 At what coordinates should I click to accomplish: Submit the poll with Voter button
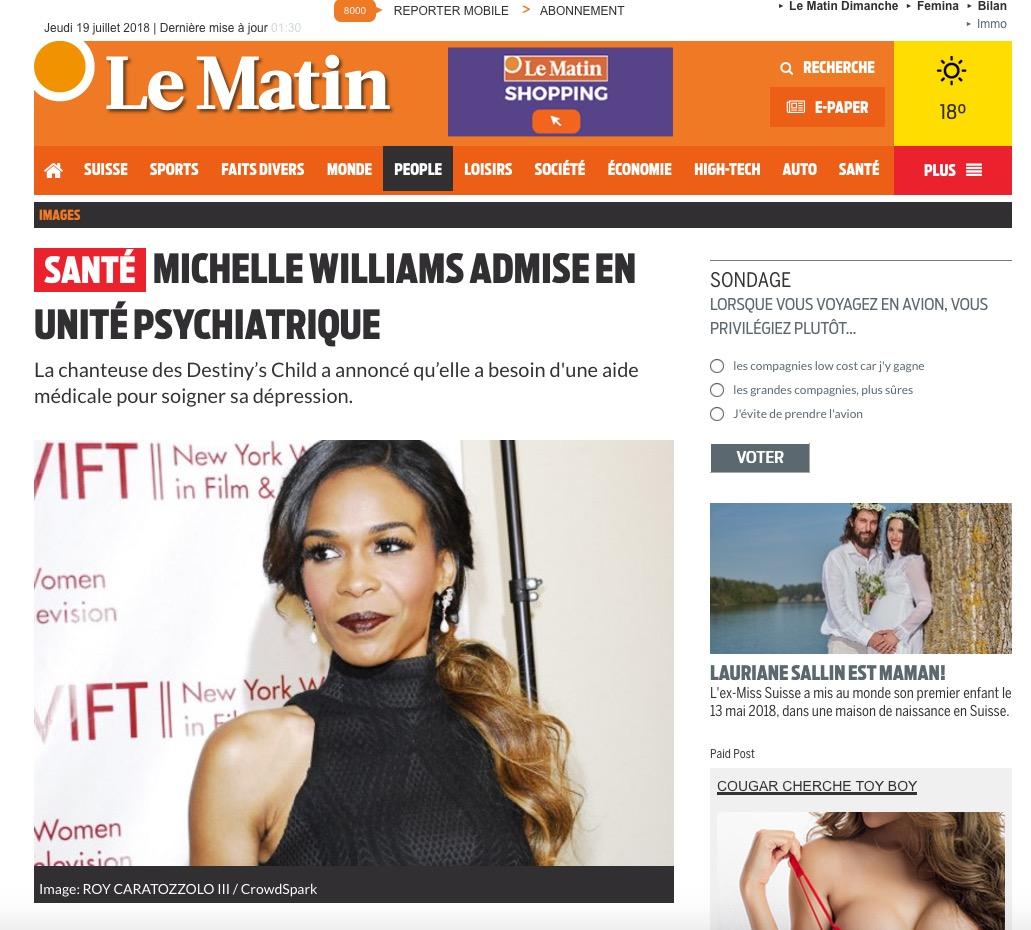759,458
